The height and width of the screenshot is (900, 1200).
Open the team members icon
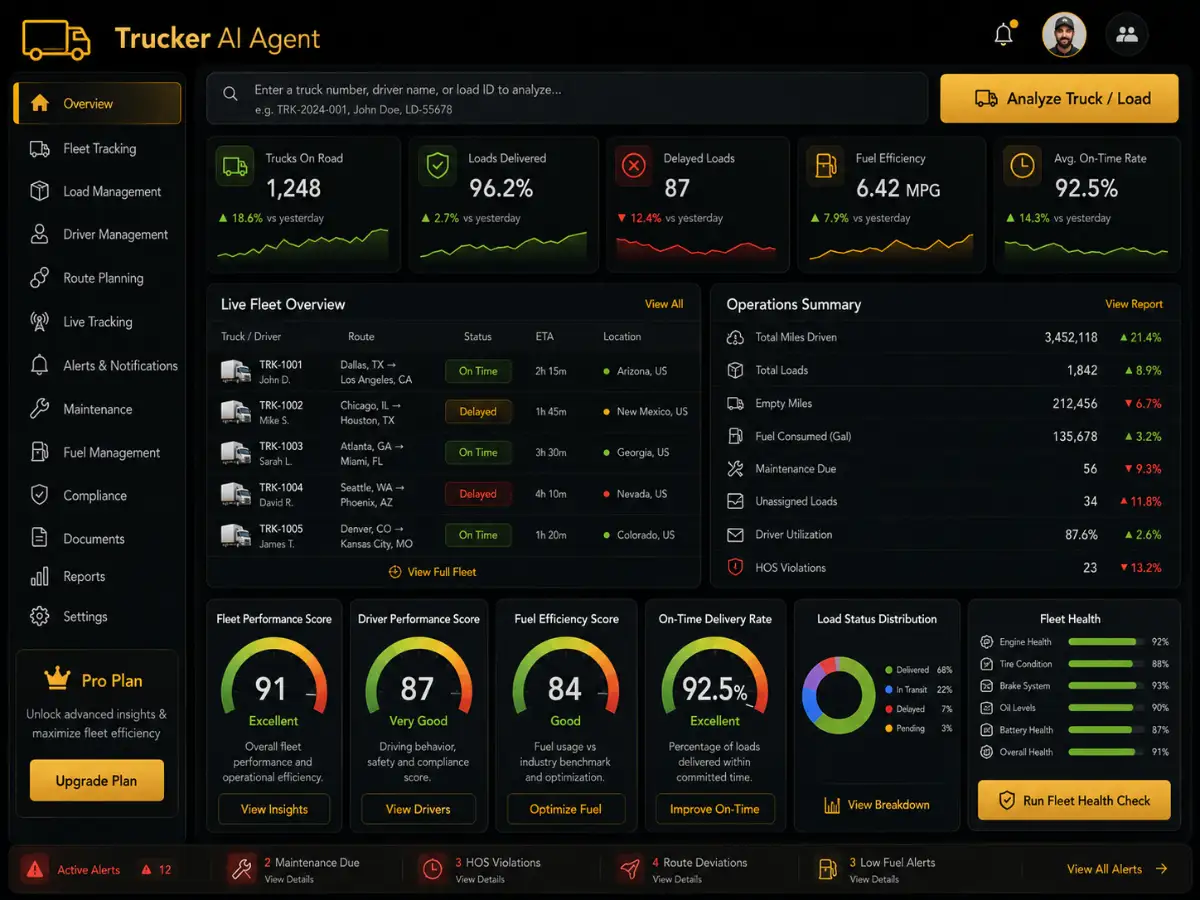(1127, 35)
